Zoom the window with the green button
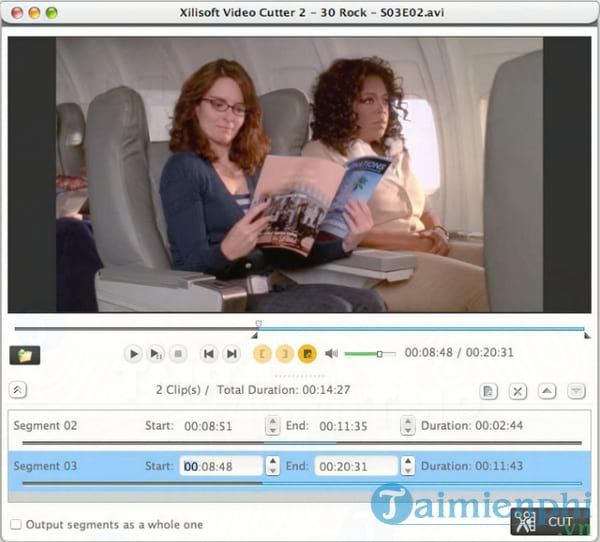 (52, 13)
